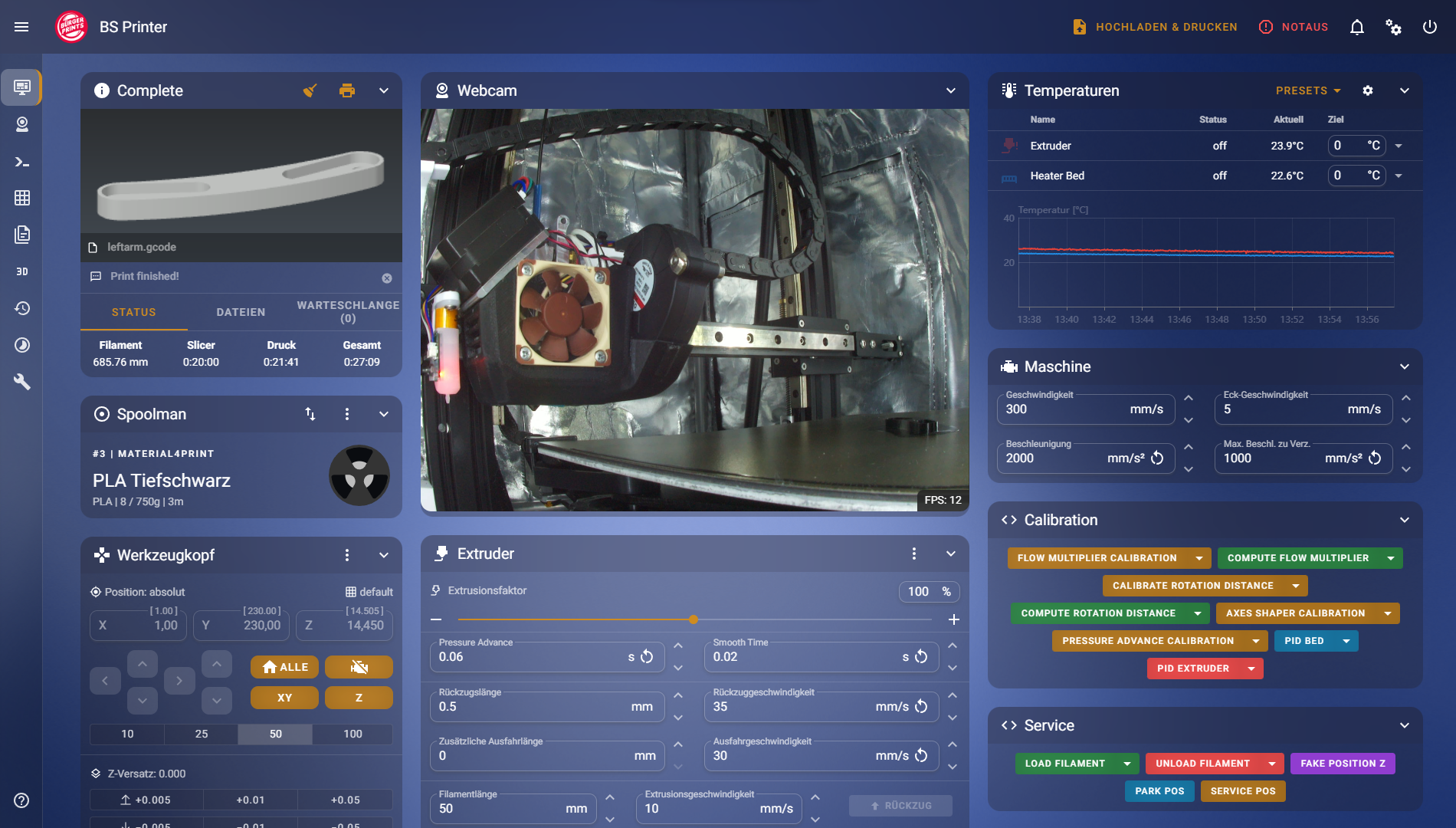Screen dimensions: 1456x828
Task: Disable stepper motors with the crossed-motor button
Action: pyautogui.click(x=359, y=666)
